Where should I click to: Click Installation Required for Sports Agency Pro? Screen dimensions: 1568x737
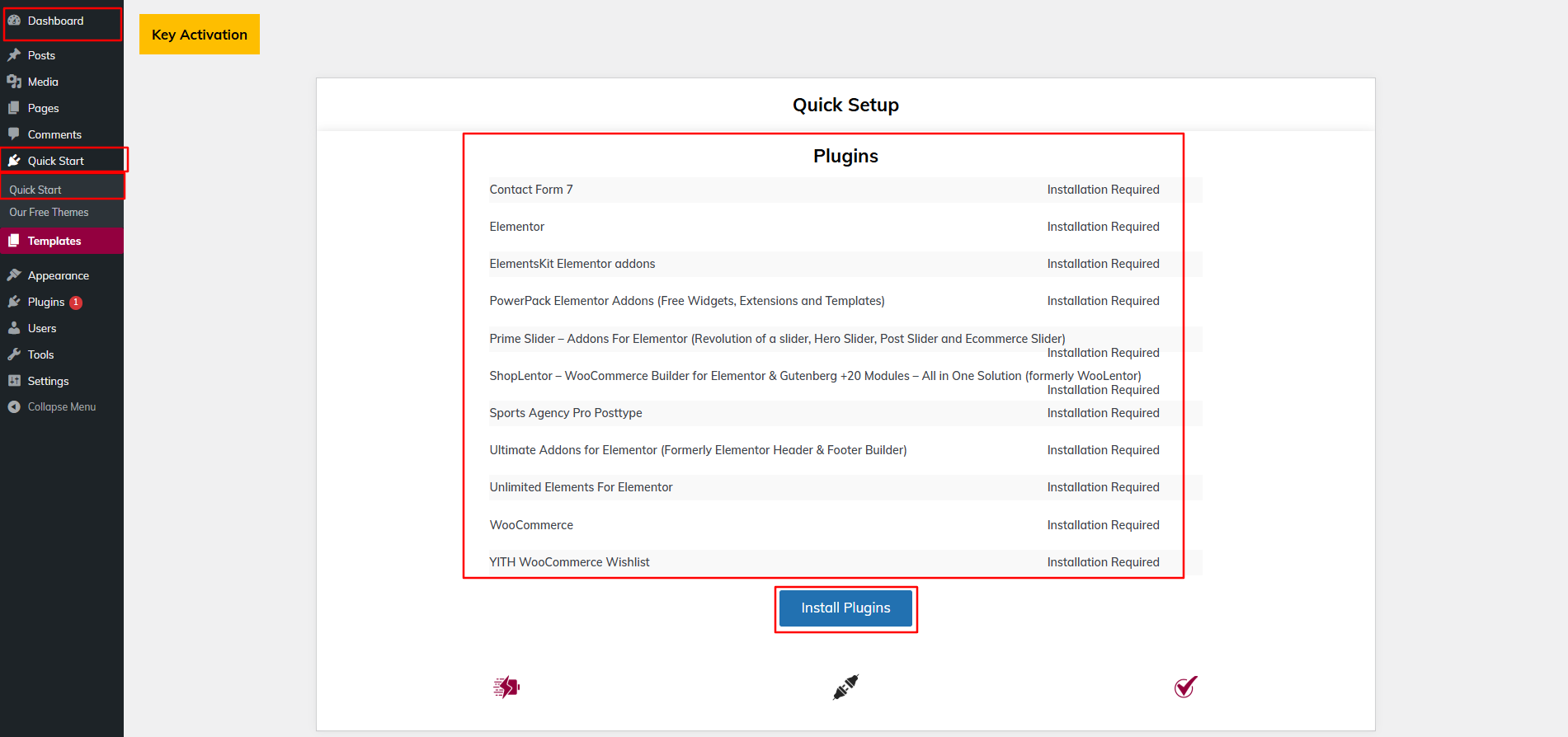[1103, 413]
